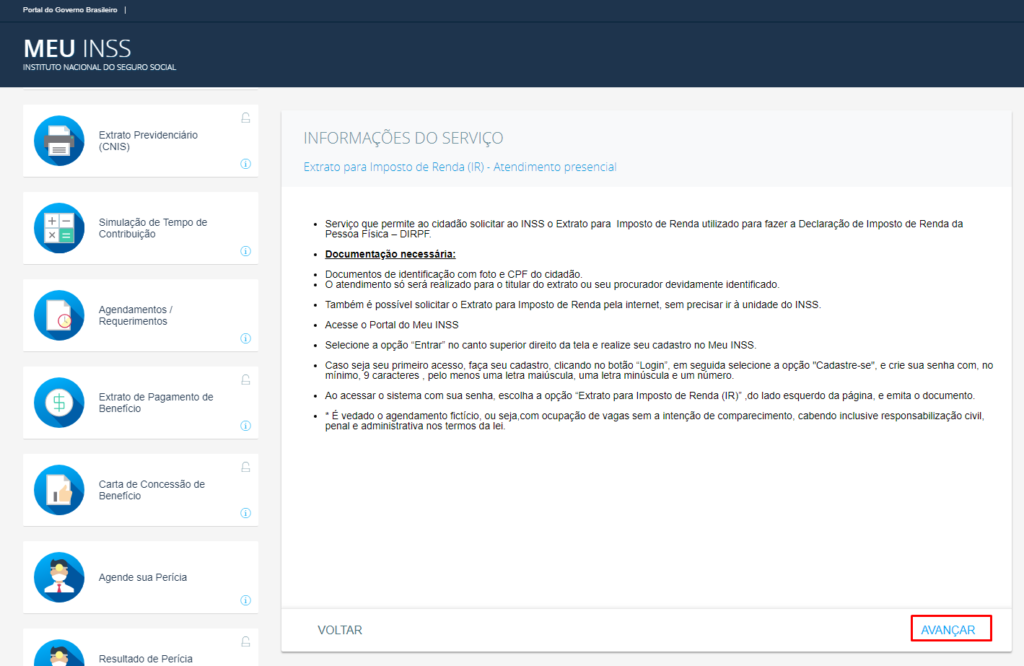Click the lock icon on Carta de Concessão card
Screen dimensions: 1024x666
point(246,467)
